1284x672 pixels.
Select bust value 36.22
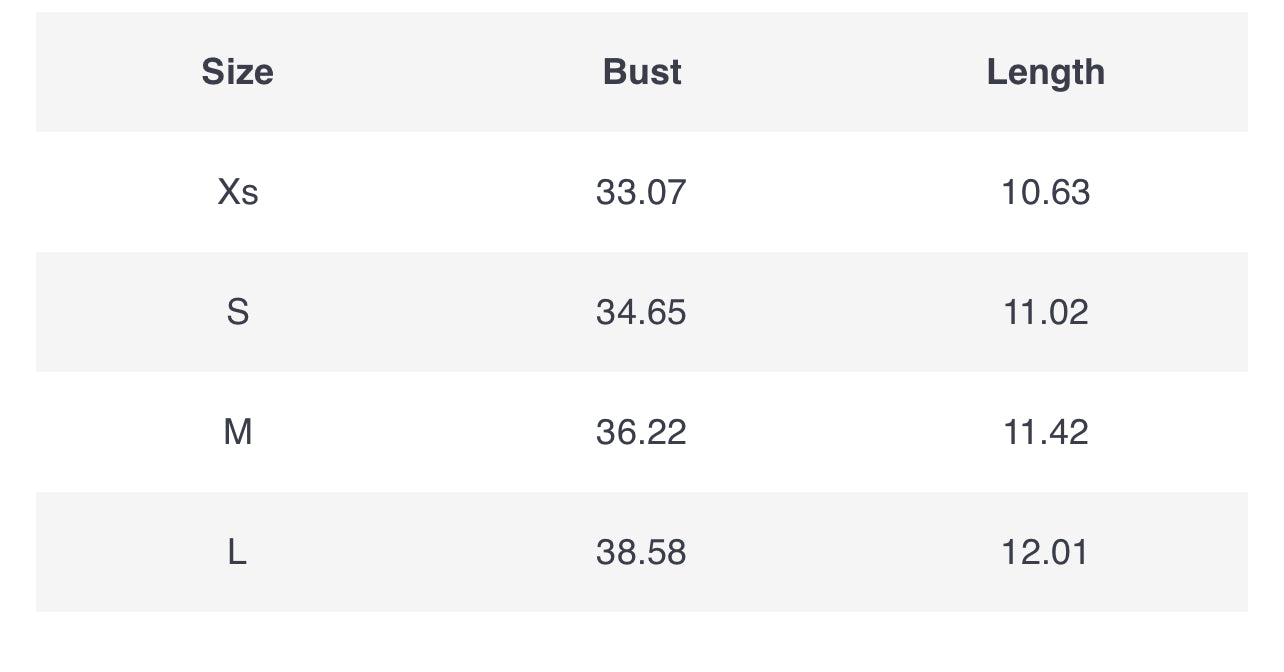pos(641,432)
